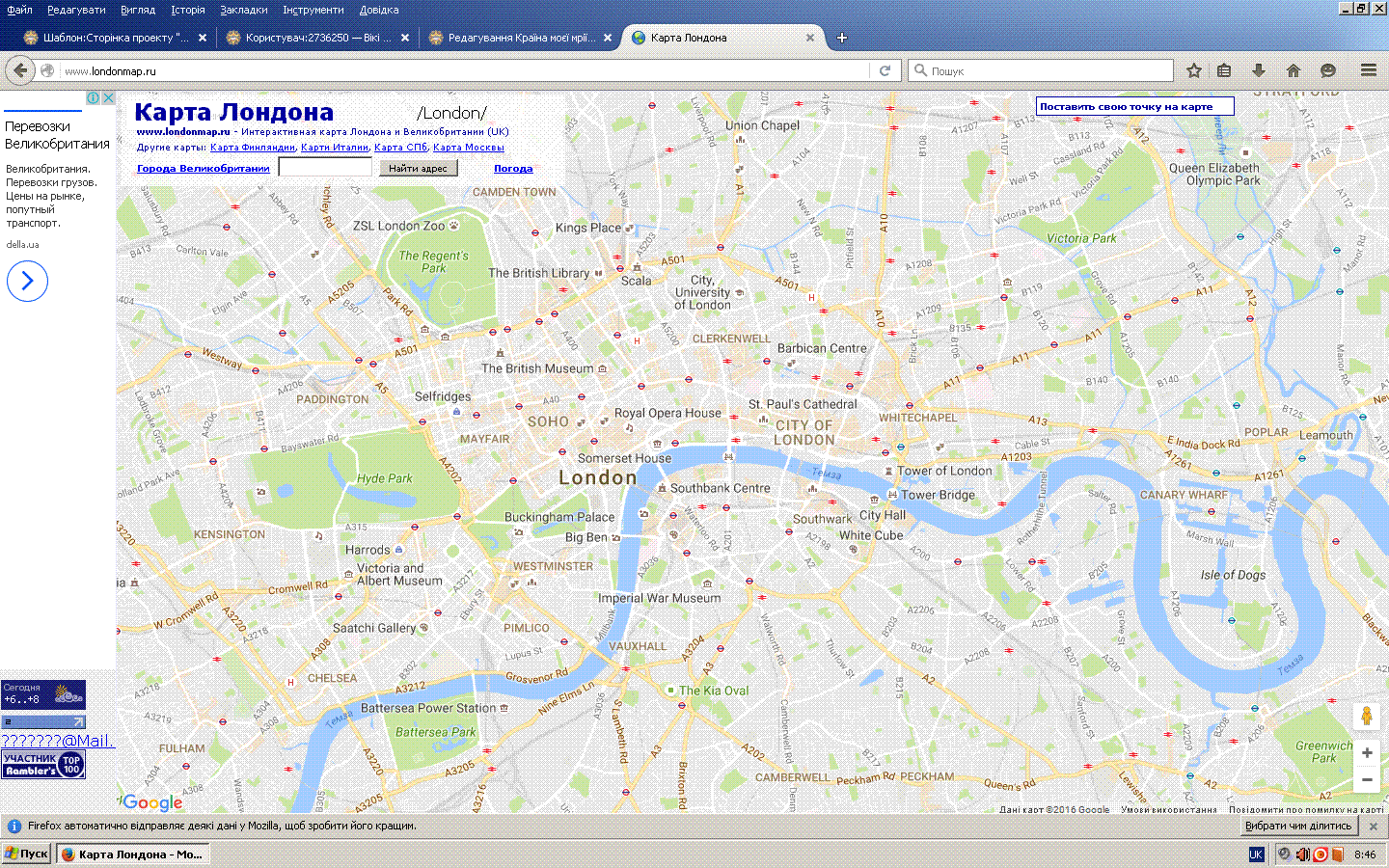Open the Файл menu
Image resolution: width=1389 pixels, height=868 pixels.
[x=19, y=10]
